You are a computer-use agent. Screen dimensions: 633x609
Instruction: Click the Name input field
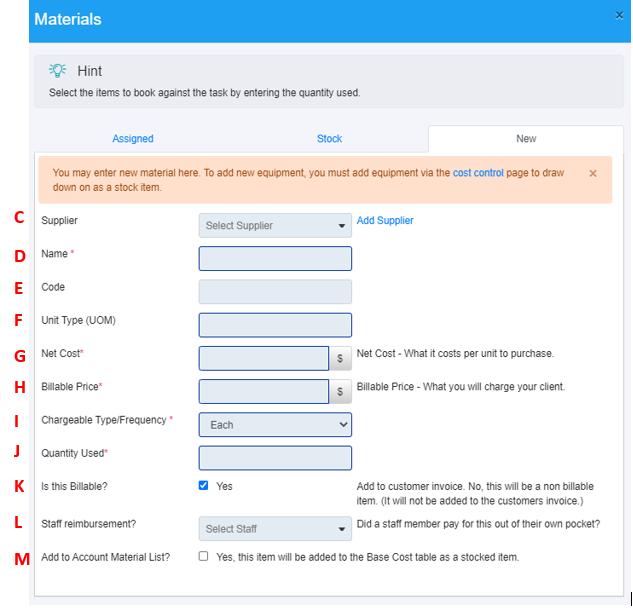[x=275, y=259]
